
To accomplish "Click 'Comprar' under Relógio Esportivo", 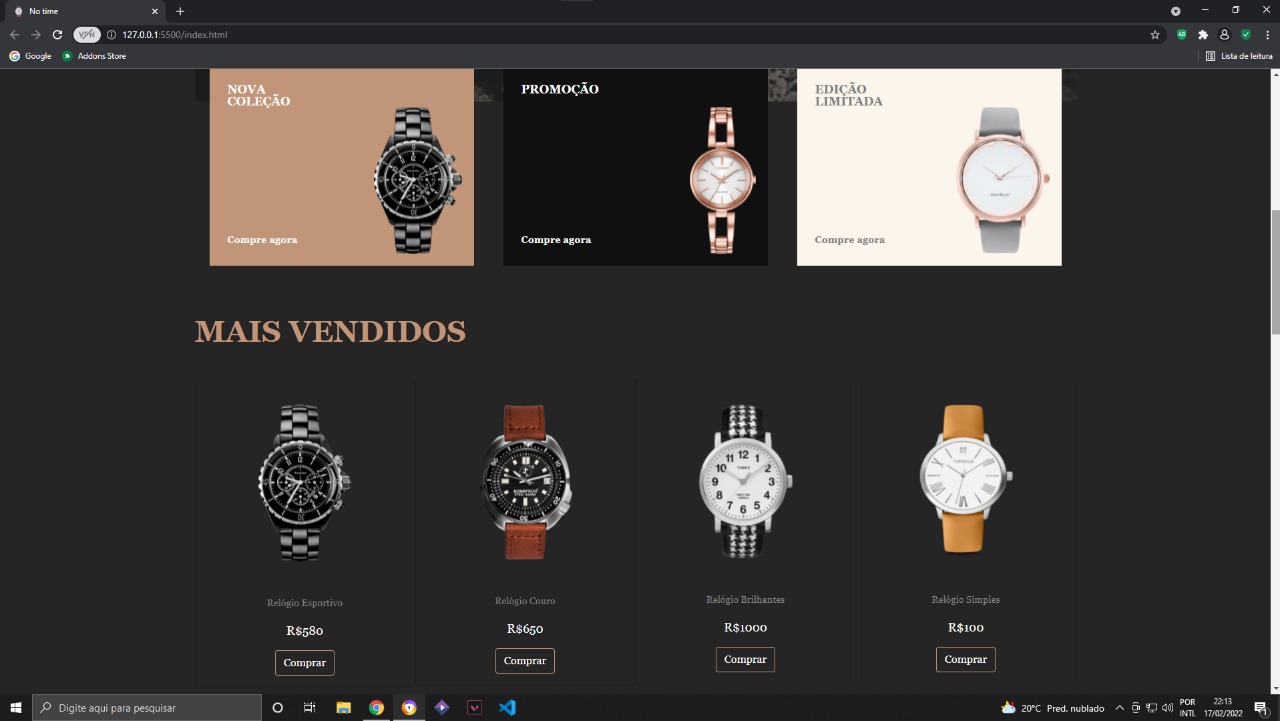I will [x=304, y=662].
